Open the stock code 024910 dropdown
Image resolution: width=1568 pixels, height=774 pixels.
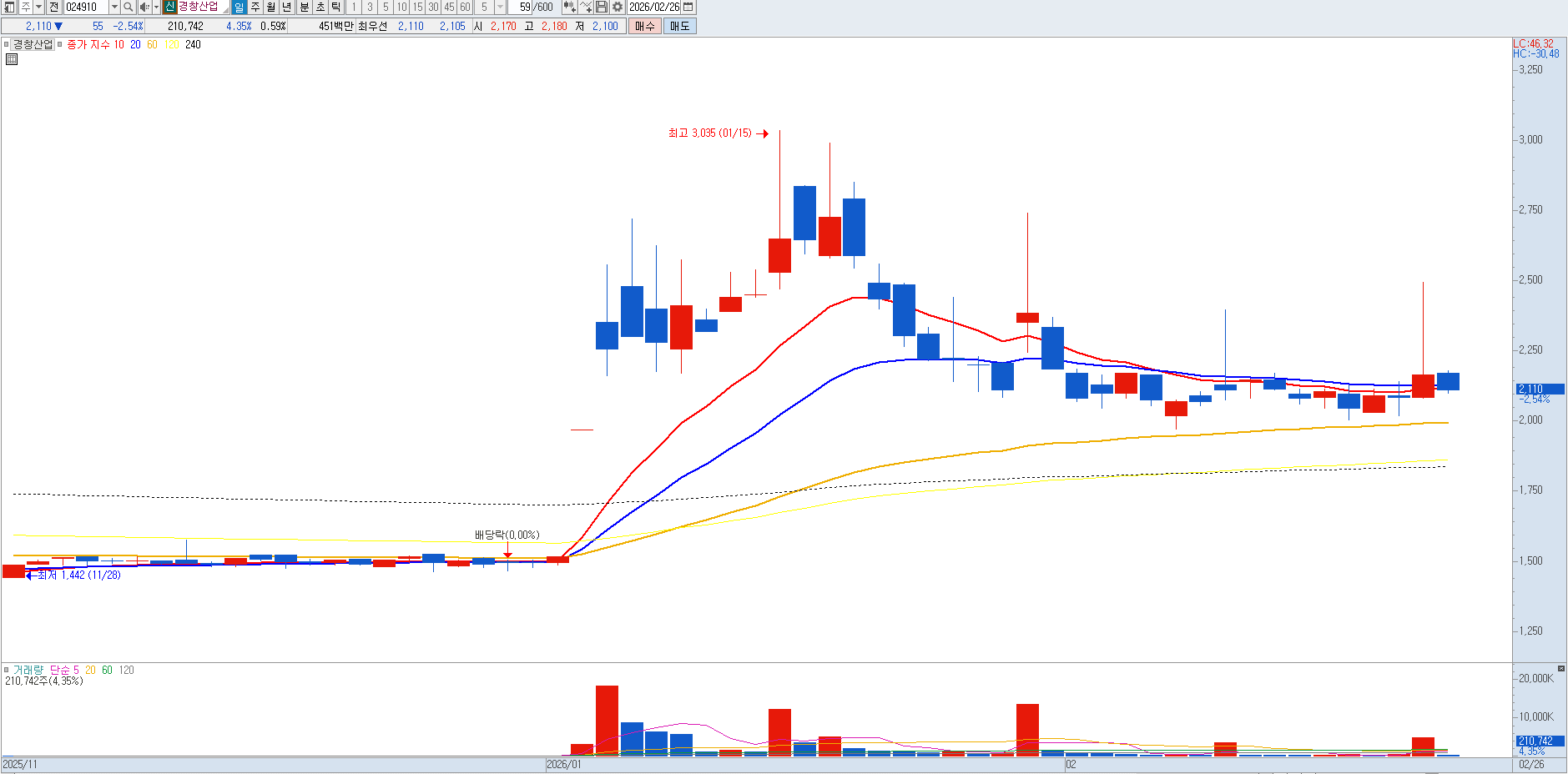point(114,7)
